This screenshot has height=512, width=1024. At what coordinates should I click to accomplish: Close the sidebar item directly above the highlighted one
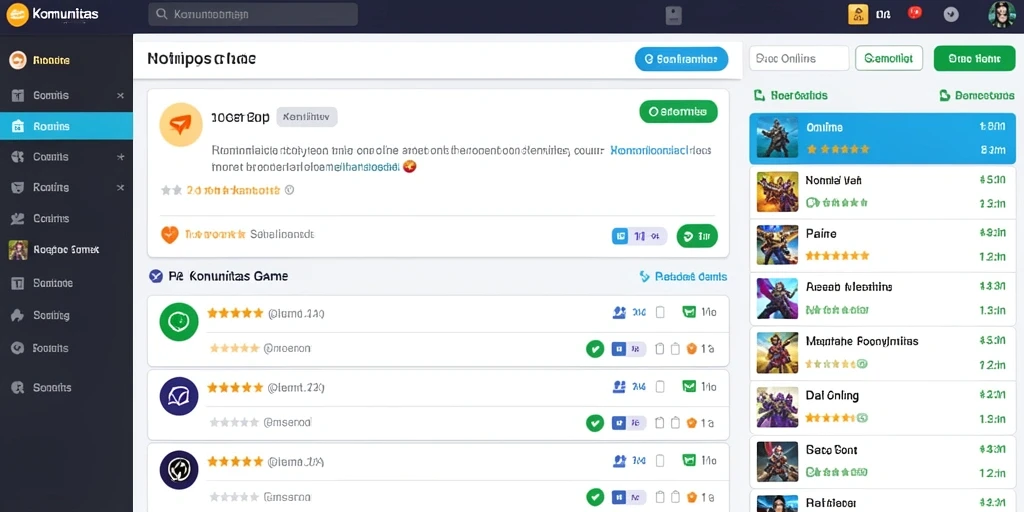pyautogui.click(x=120, y=95)
